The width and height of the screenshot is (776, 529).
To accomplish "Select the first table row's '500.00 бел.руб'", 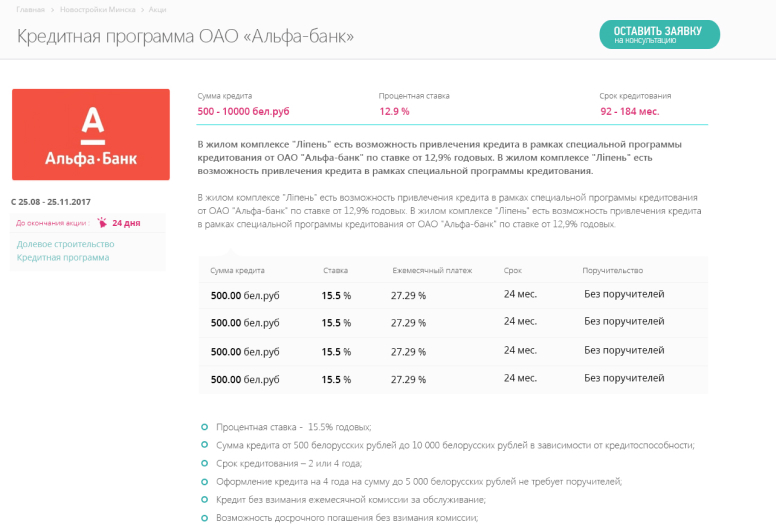I will tap(245, 296).
